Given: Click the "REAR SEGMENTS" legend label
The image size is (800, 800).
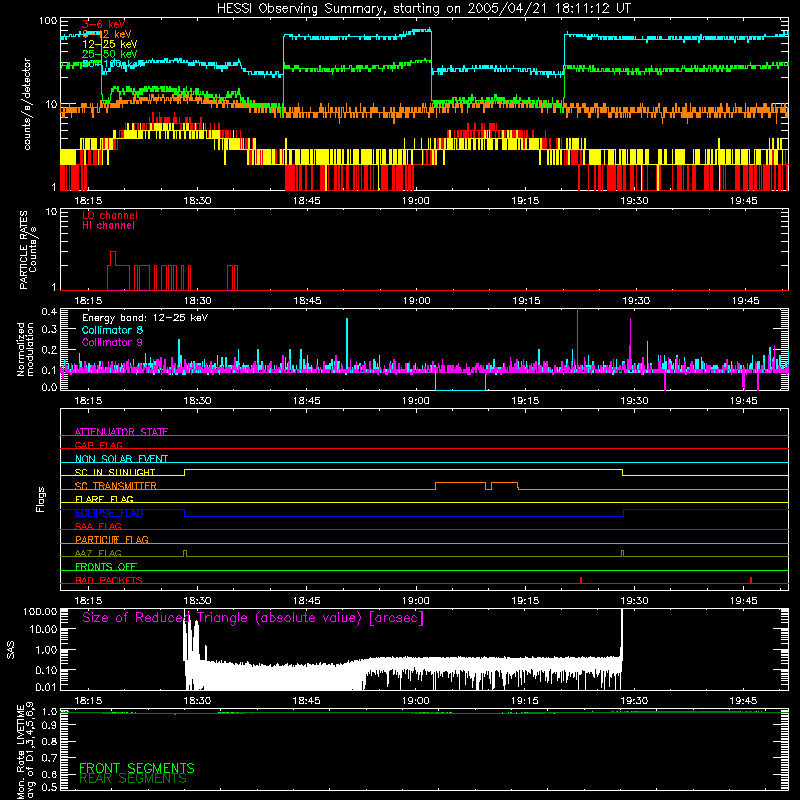Looking at the screenshot, I should 133,779.
